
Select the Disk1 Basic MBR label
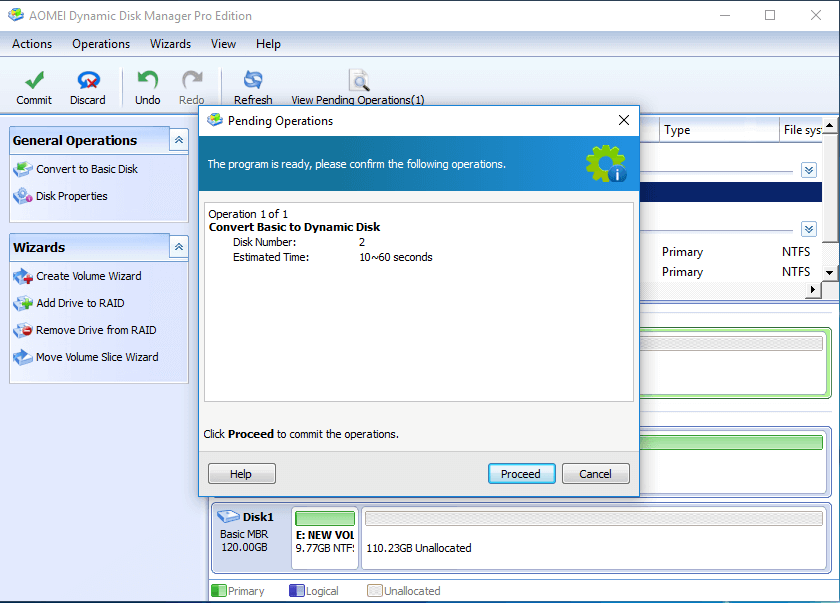point(245,533)
